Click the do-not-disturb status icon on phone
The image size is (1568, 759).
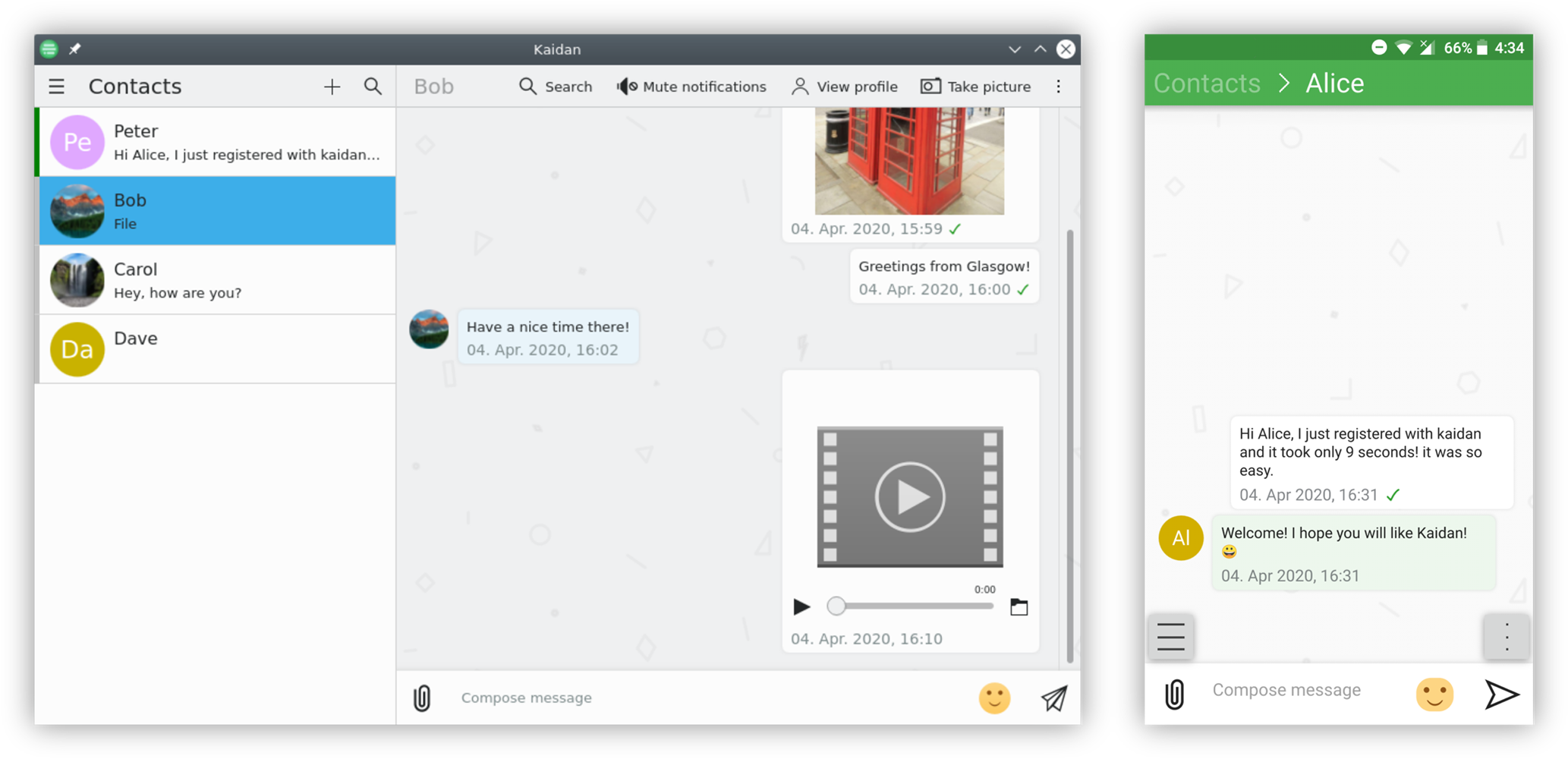coord(1379,48)
